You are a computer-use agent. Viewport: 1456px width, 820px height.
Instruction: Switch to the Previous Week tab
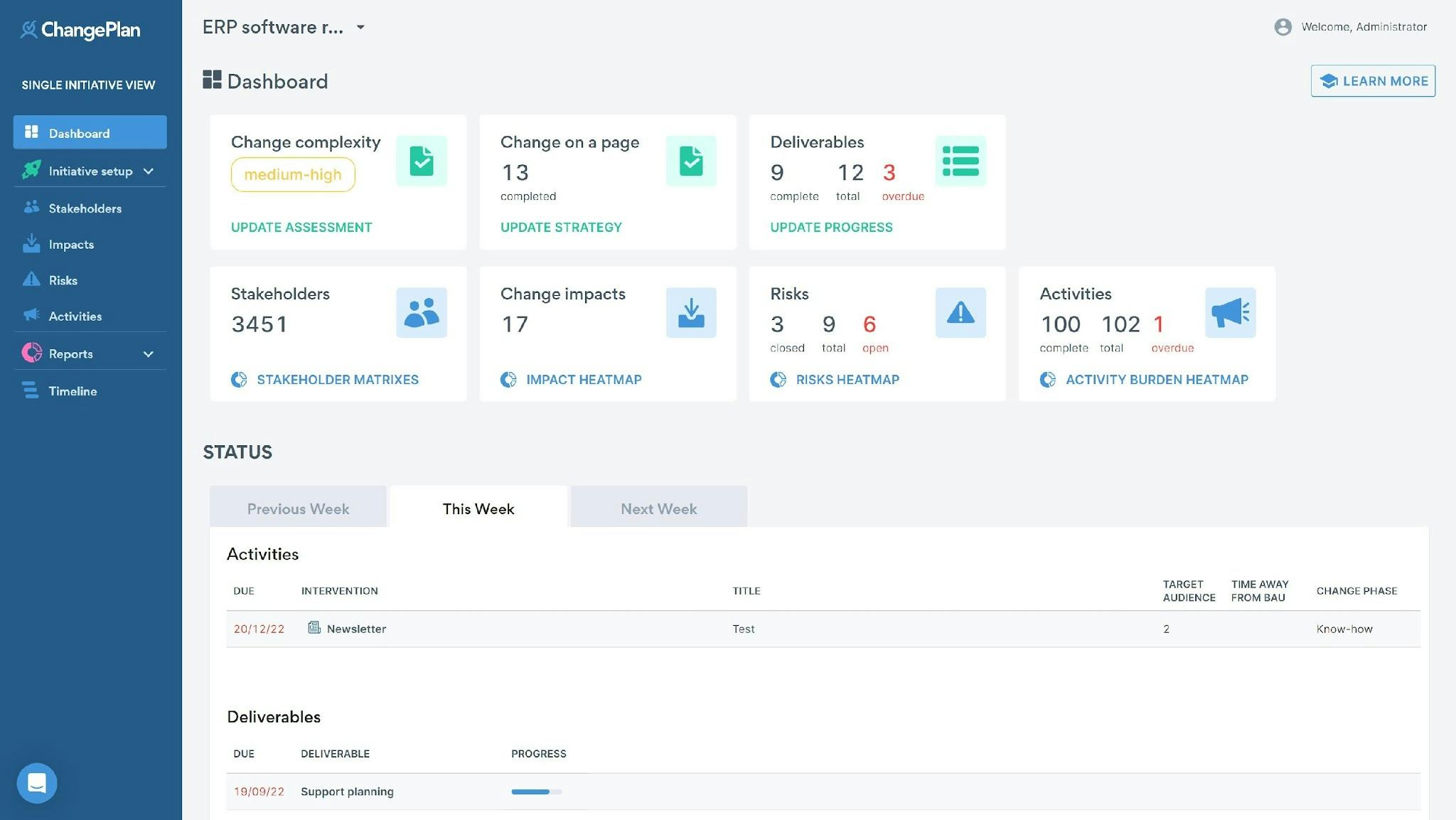click(x=298, y=508)
